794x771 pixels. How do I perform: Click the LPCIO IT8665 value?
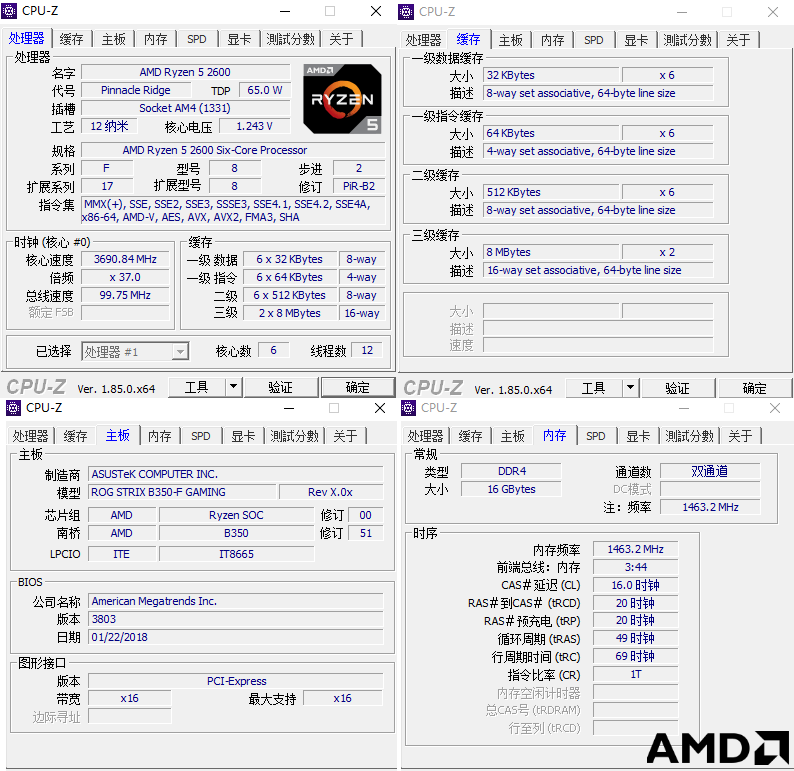tap(236, 554)
